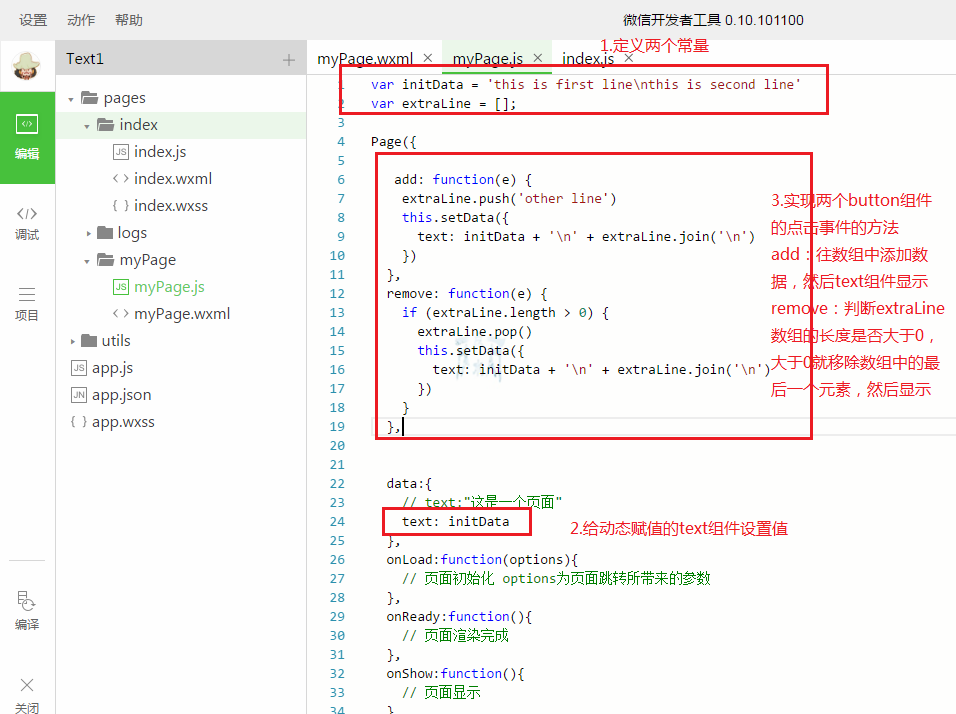Collapse the pages folder

pyautogui.click(x=72, y=99)
